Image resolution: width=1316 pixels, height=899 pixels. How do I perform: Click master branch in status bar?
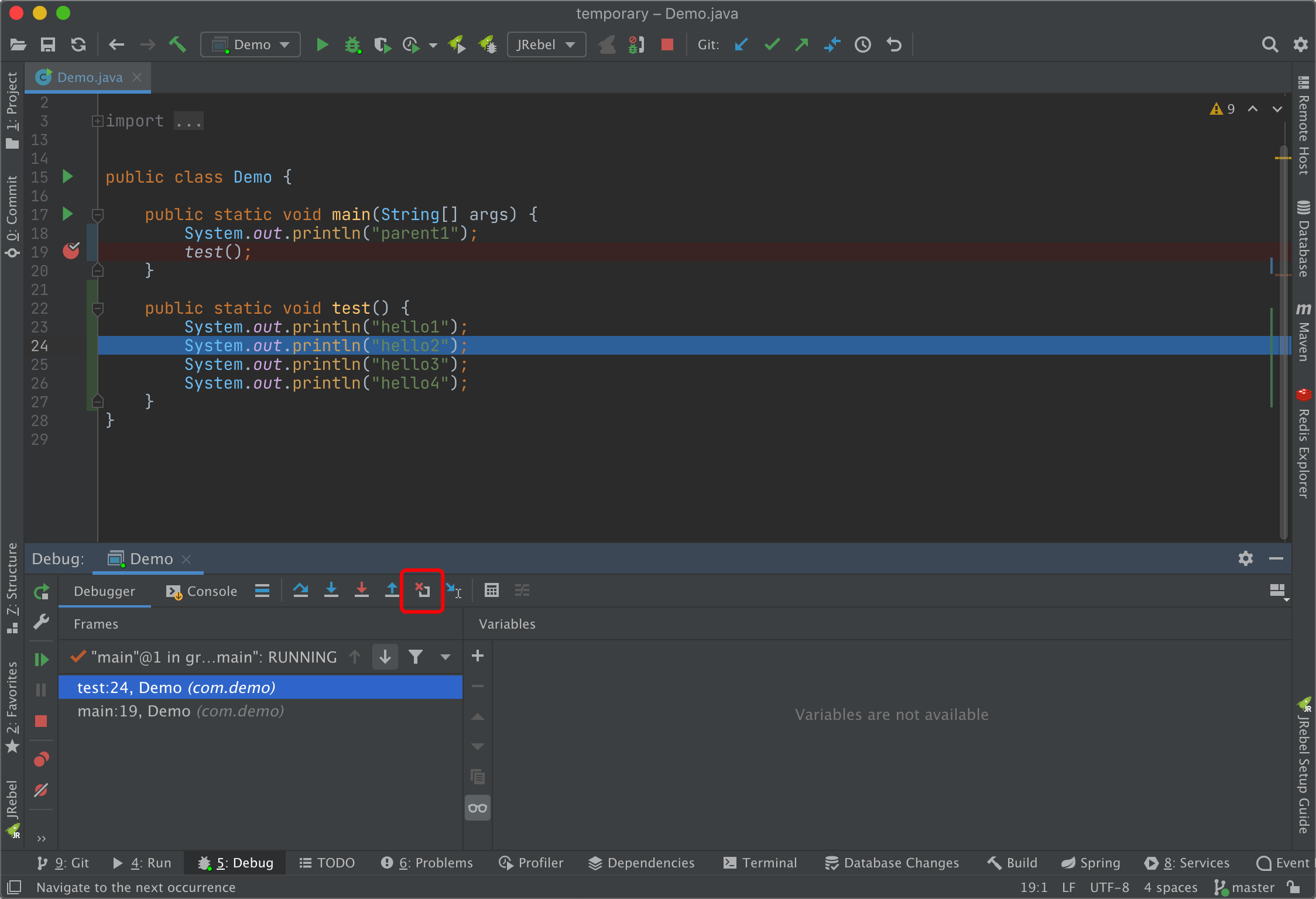[1245, 887]
